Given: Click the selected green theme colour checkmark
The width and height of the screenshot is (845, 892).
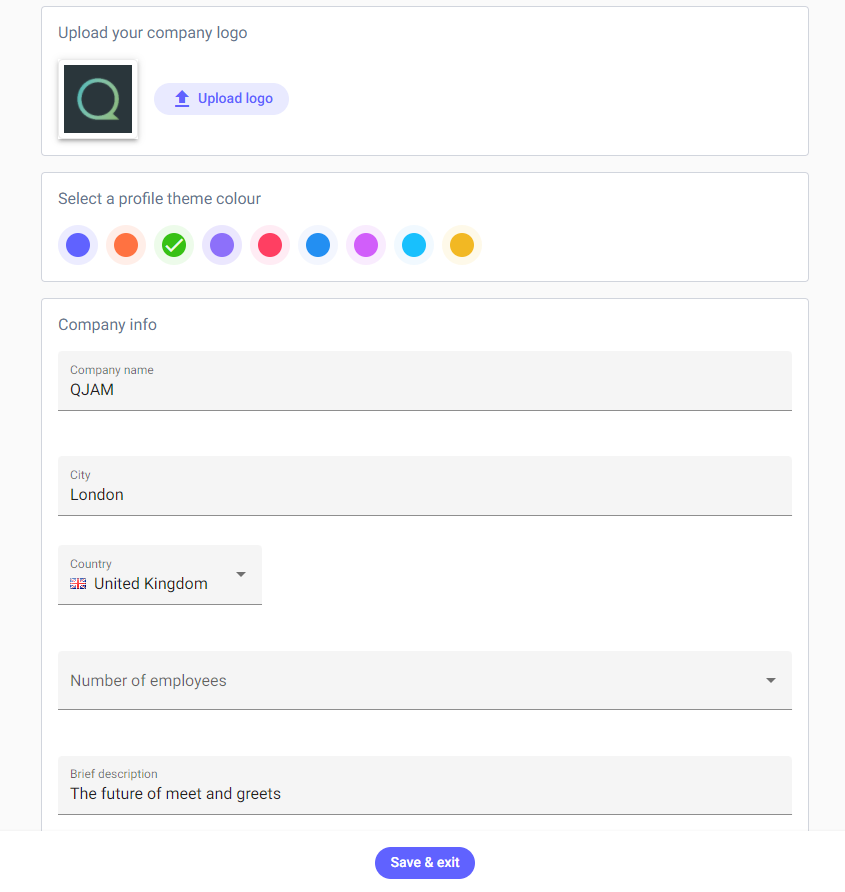Looking at the screenshot, I should click(x=174, y=245).
